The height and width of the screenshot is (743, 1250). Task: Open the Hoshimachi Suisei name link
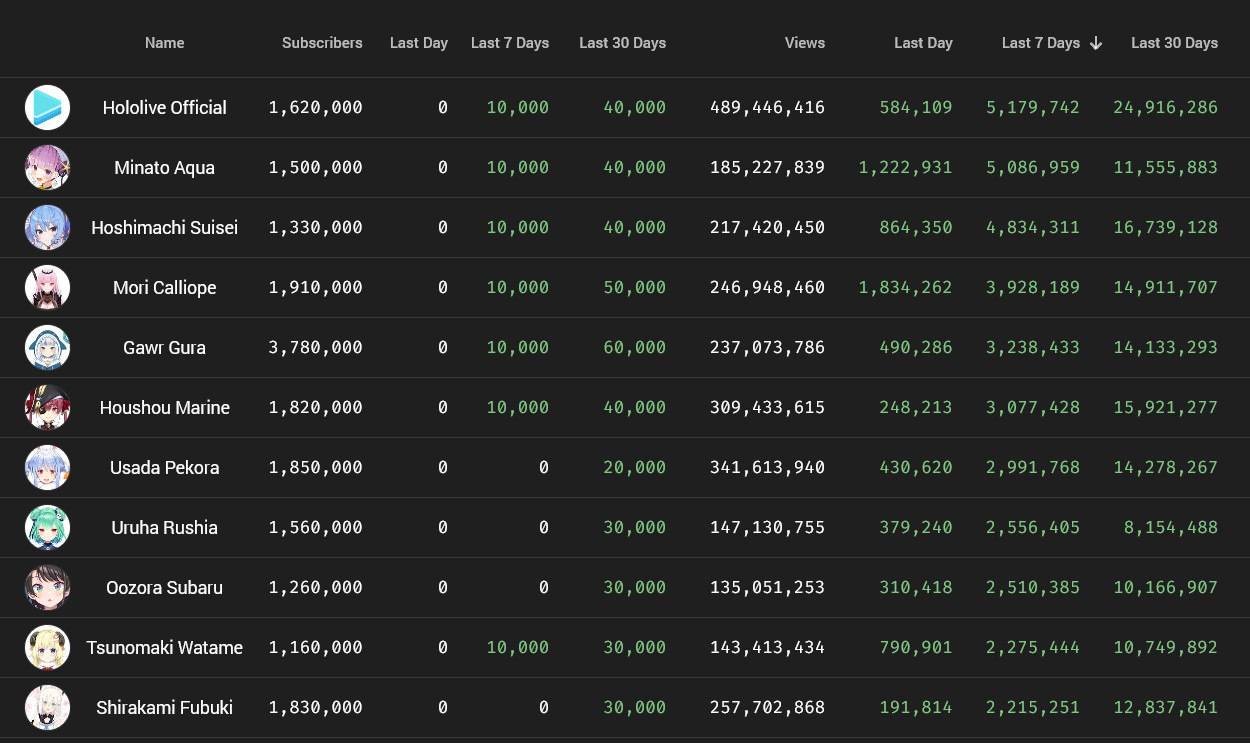point(165,227)
